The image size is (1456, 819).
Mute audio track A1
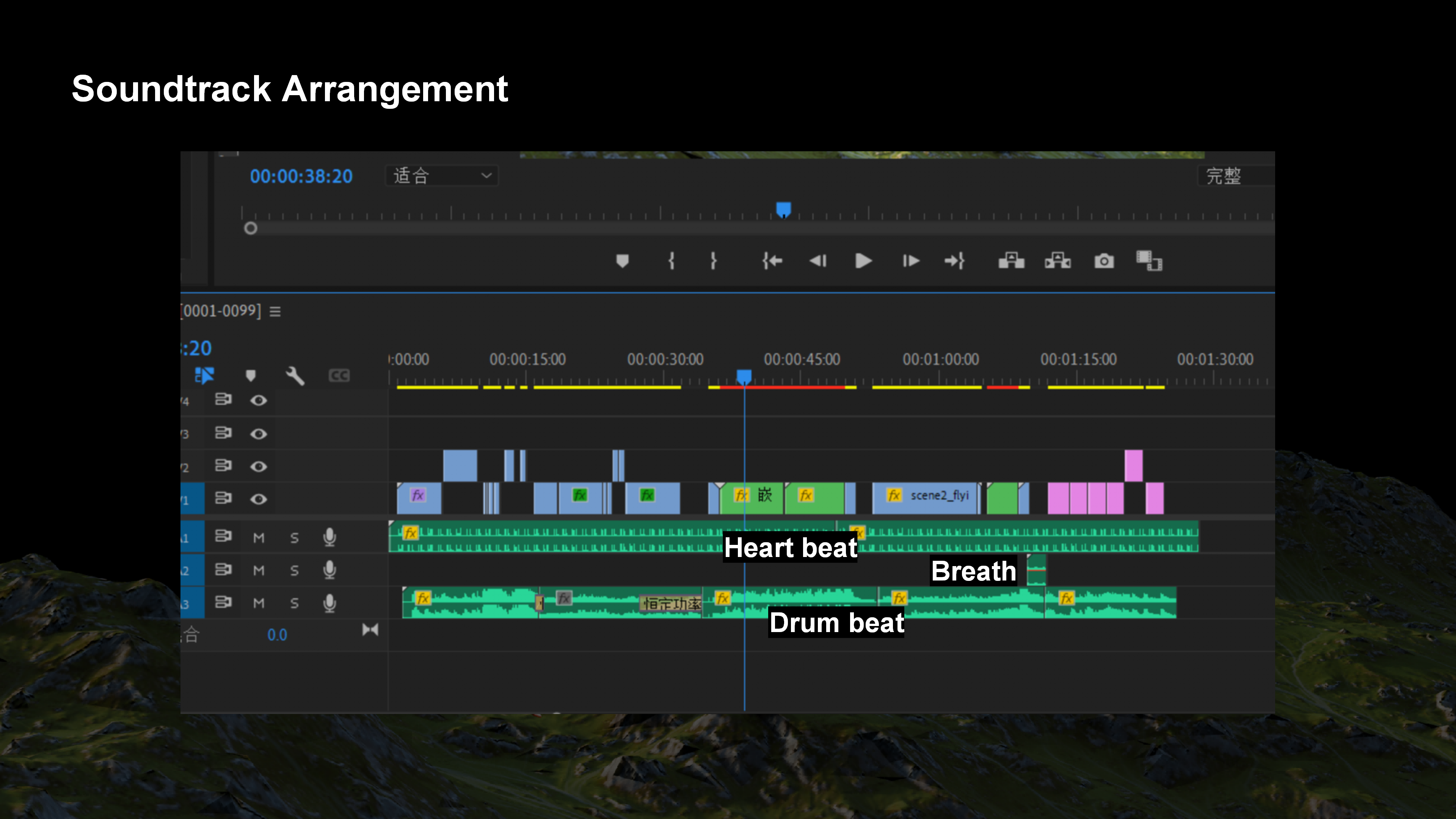[259, 538]
